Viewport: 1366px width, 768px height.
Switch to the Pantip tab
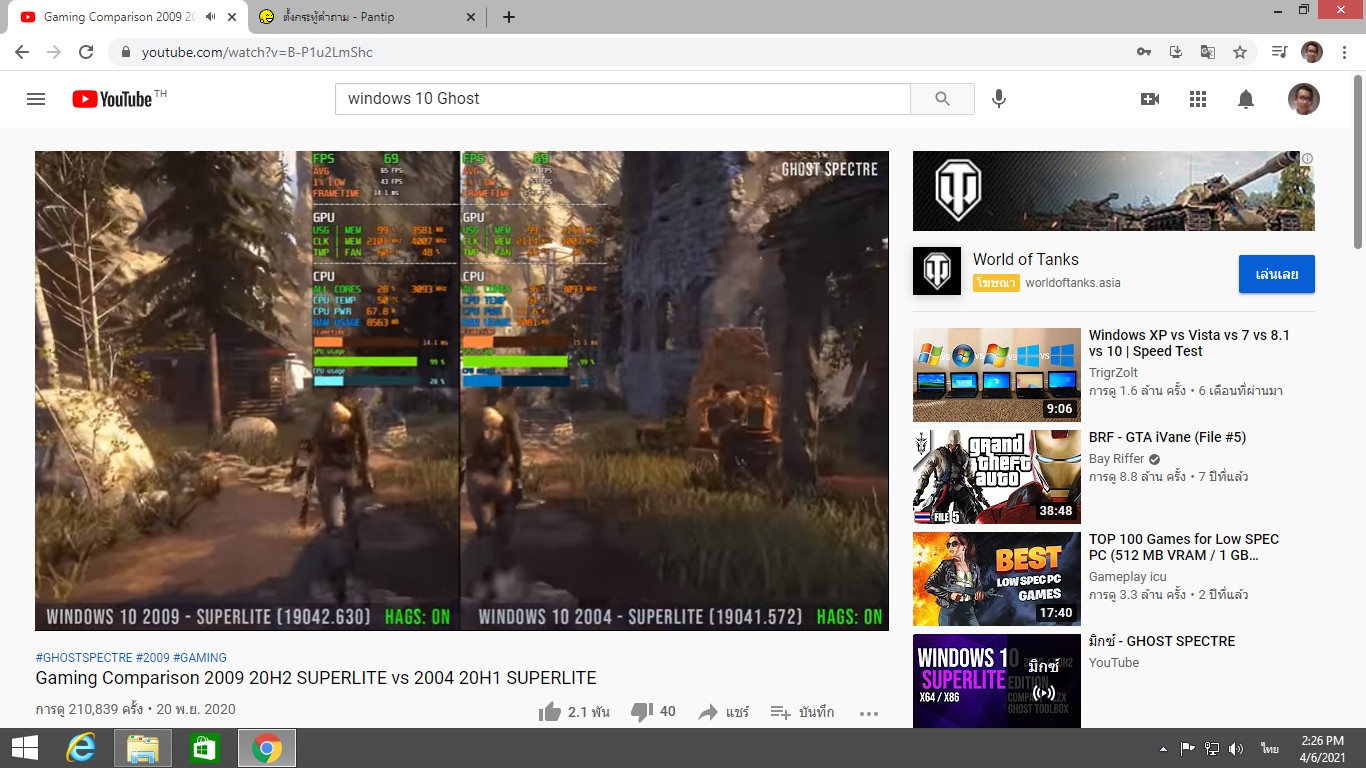[368, 17]
